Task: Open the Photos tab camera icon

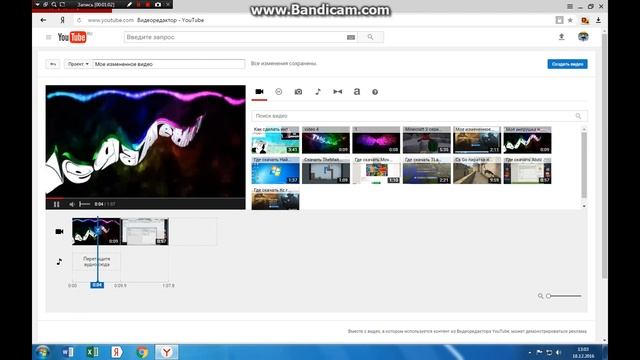Action: (298, 92)
